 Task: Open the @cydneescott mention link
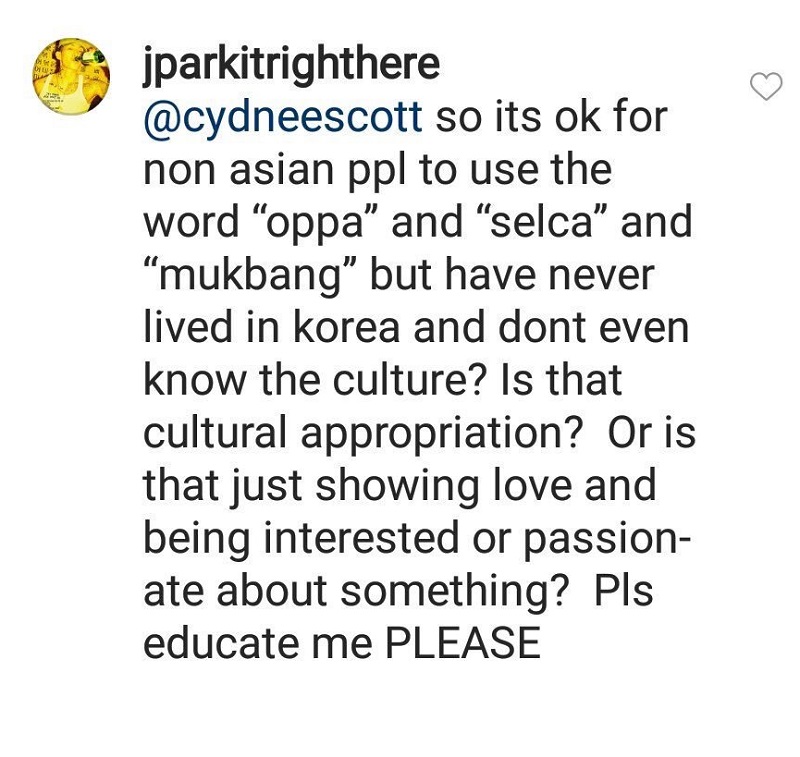click(x=283, y=119)
